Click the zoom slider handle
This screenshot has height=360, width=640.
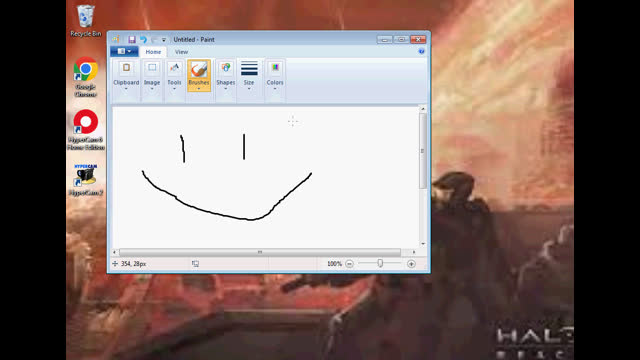click(x=380, y=263)
